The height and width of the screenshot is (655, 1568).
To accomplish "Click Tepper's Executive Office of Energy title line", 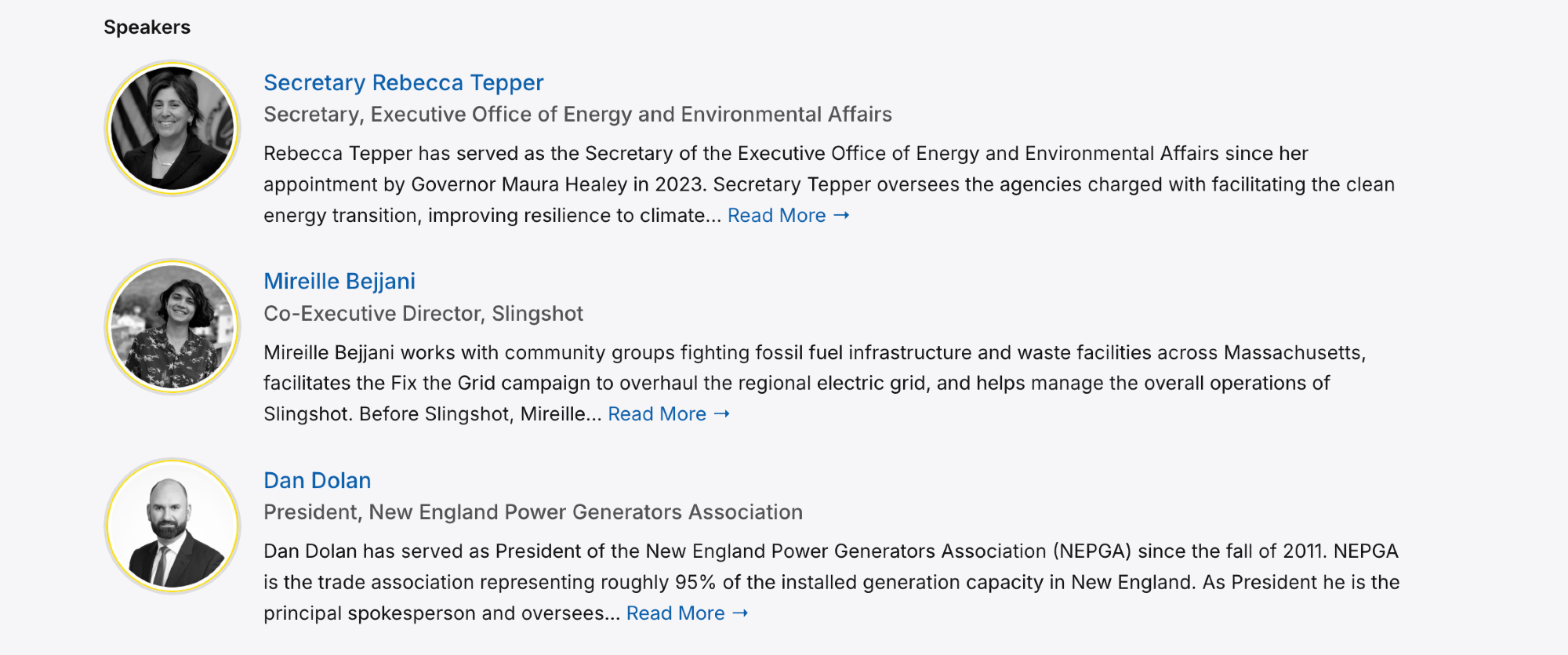I will [577, 115].
